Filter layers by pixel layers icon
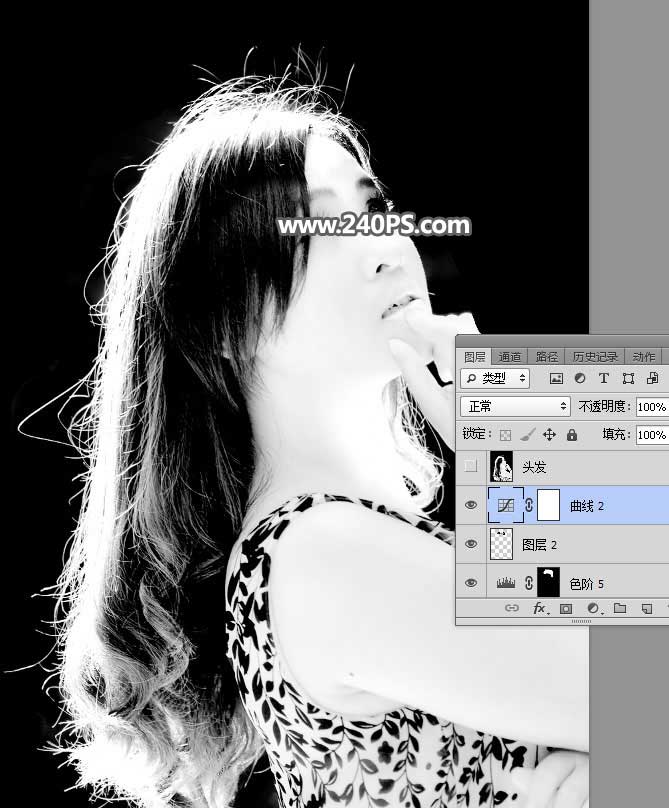The width and height of the screenshot is (669, 808). 556,379
